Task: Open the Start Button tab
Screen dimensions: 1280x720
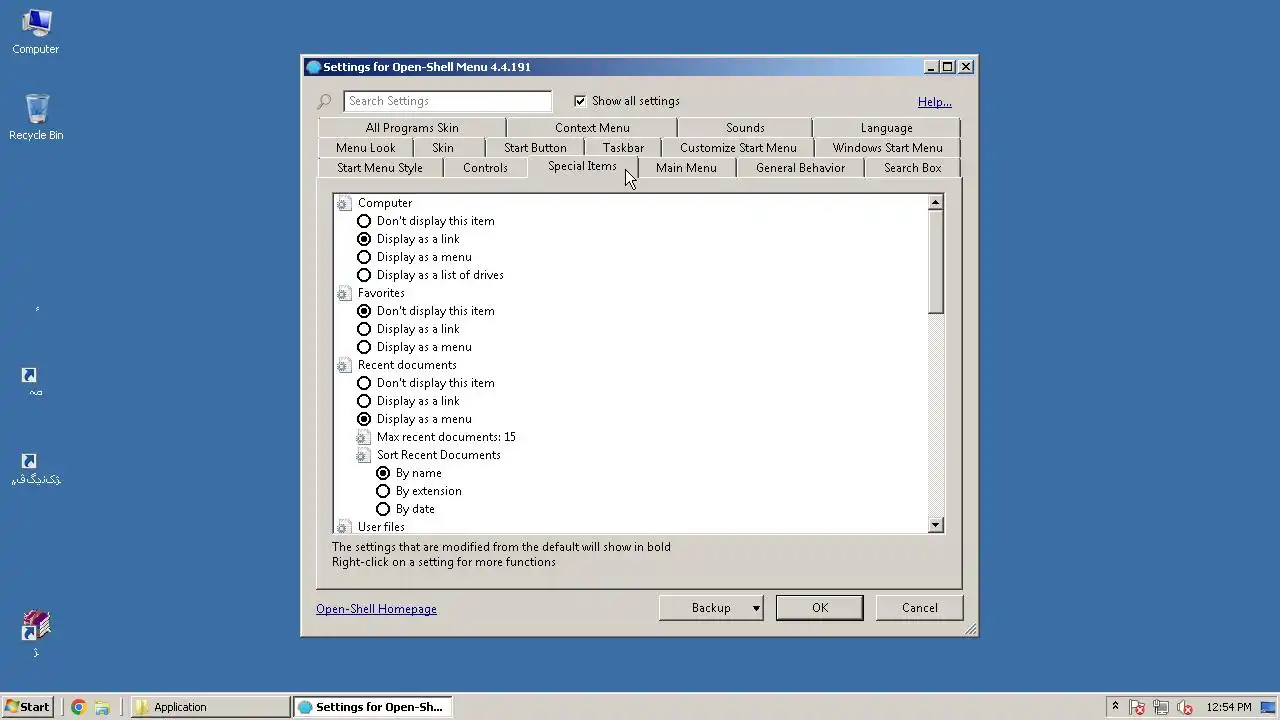Action: pyautogui.click(x=535, y=148)
